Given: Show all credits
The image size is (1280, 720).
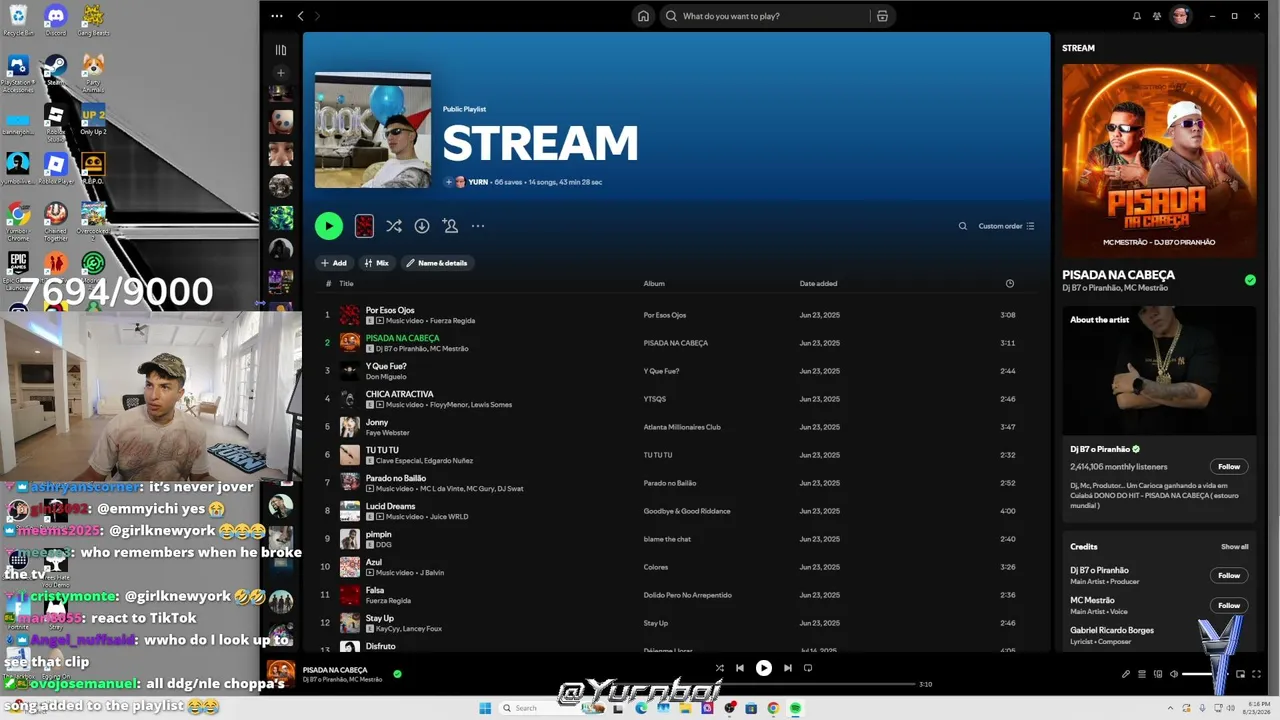Looking at the screenshot, I should coord(1235,547).
